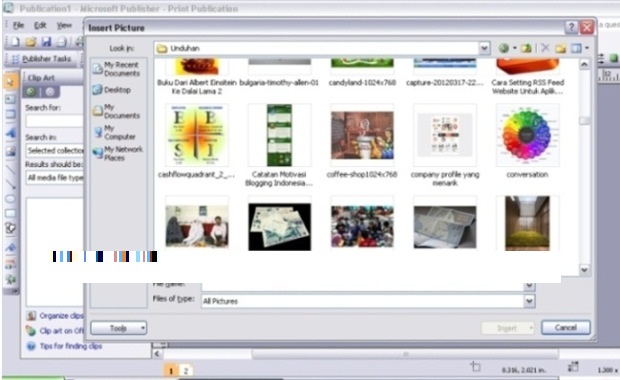Open the Back button history dropdown arrow
This screenshot has height=380, width=620.
click(x=514, y=48)
